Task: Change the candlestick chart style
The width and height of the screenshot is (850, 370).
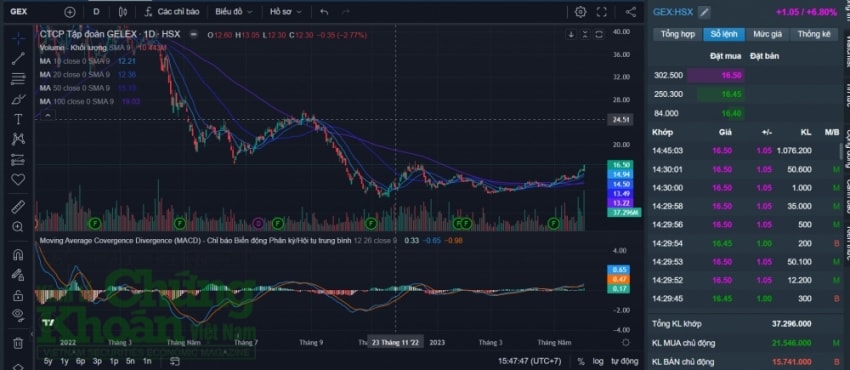Action: [x=123, y=11]
